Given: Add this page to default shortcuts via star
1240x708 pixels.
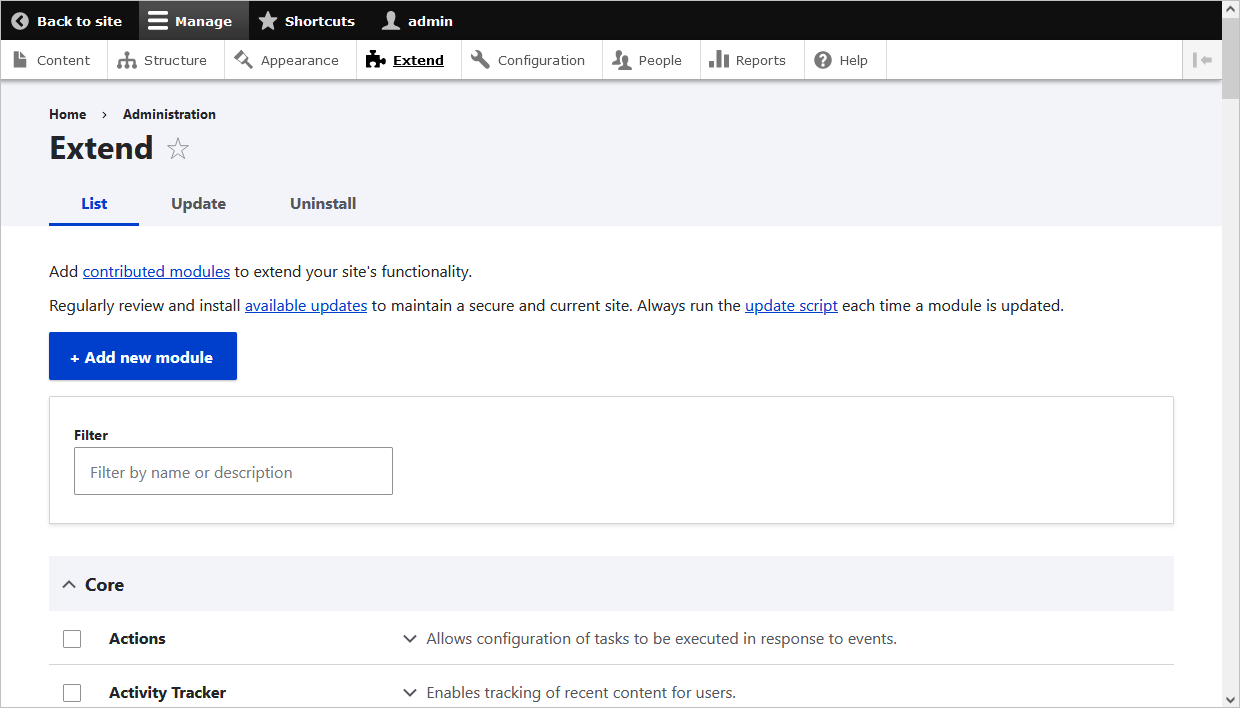Looking at the screenshot, I should point(178,148).
